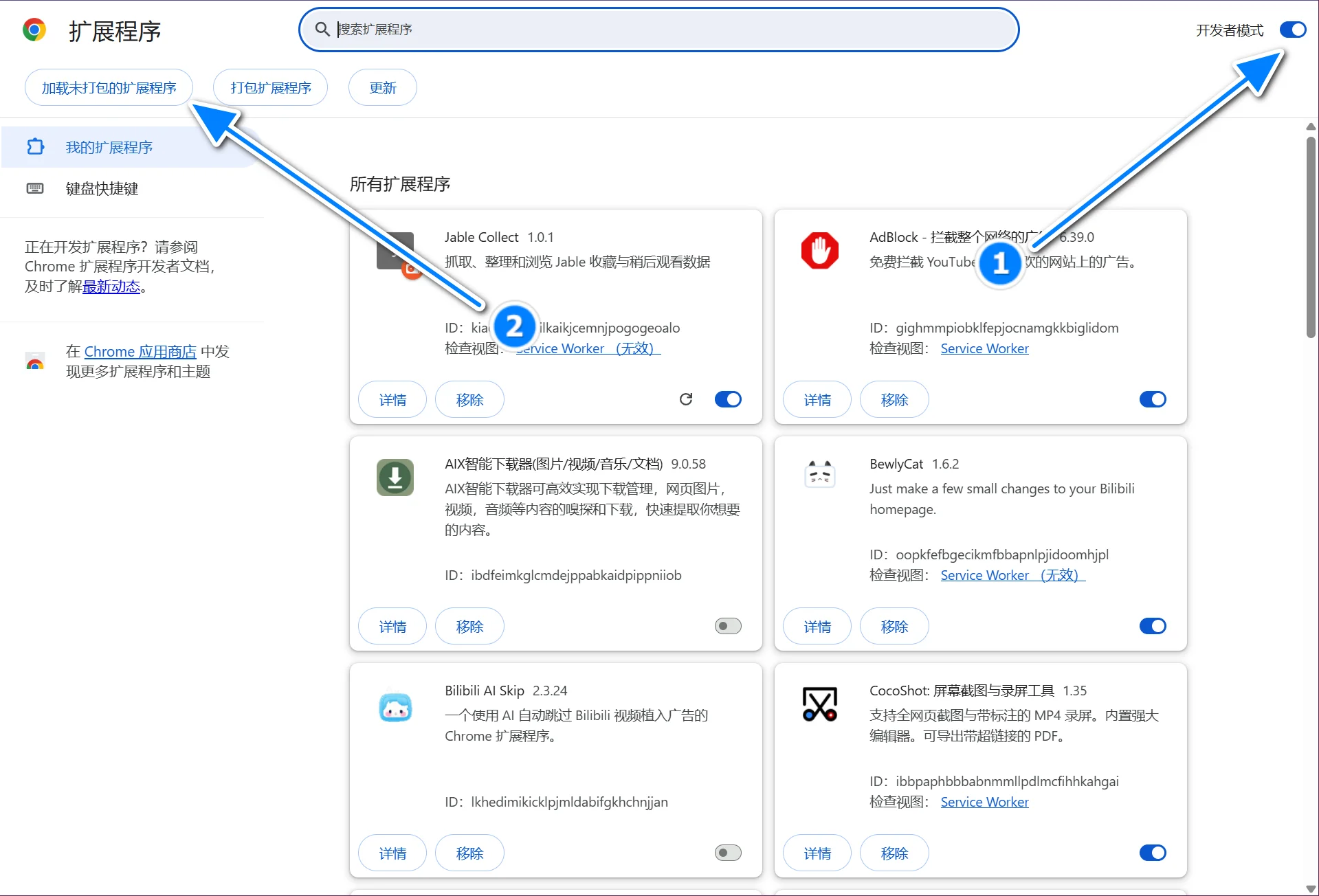Enable the Bilibili AI Skip toggle
Screen dimensions: 1319x896
coord(728,853)
